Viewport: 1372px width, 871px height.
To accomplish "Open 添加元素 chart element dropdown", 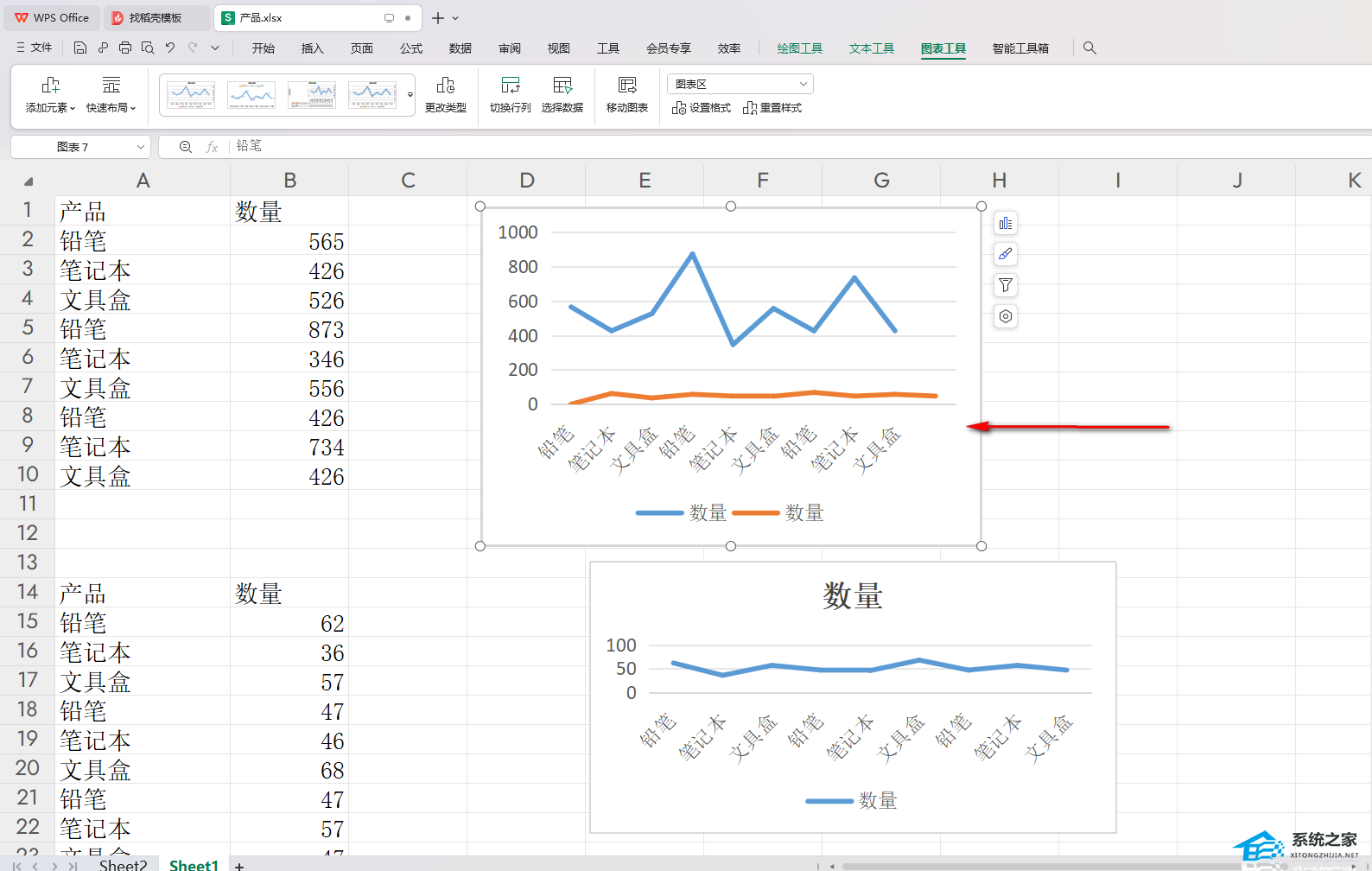I will [51, 95].
